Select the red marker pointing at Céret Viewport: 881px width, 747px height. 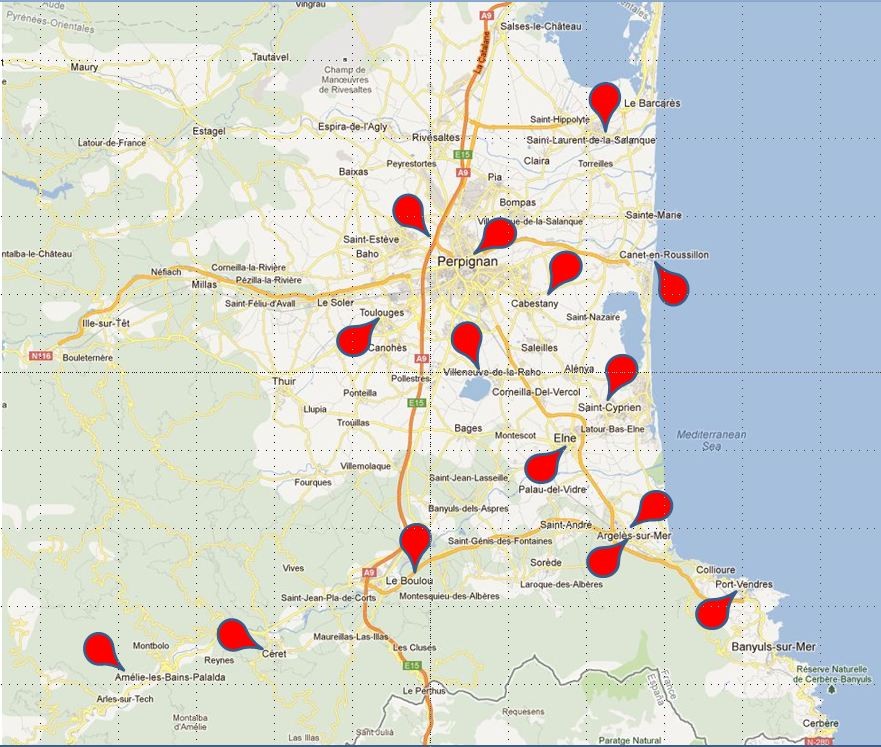pyautogui.click(x=235, y=635)
